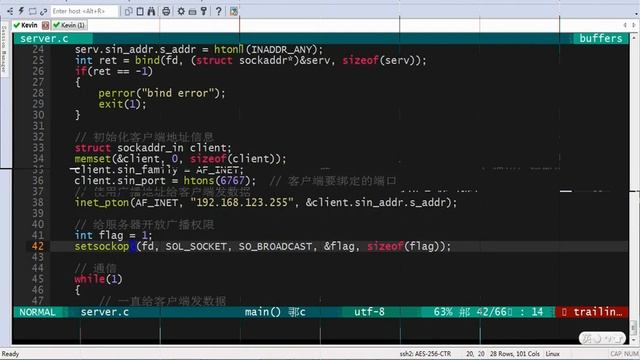Click the IP string "192.168.123.255"
Viewport: 640px width, 360px height.
tap(242, 202)
